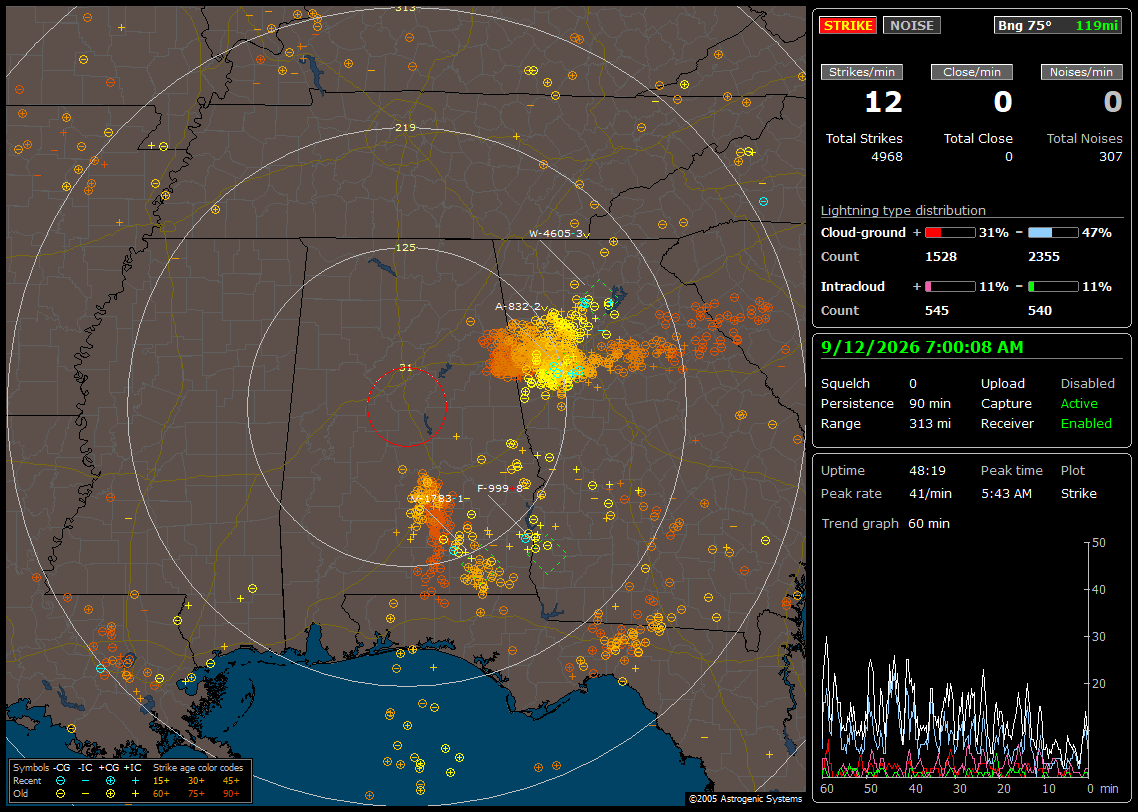Change the Persistence 90 min value
The width and height of the screenshot is (1138, 812).
click(930, 403)
